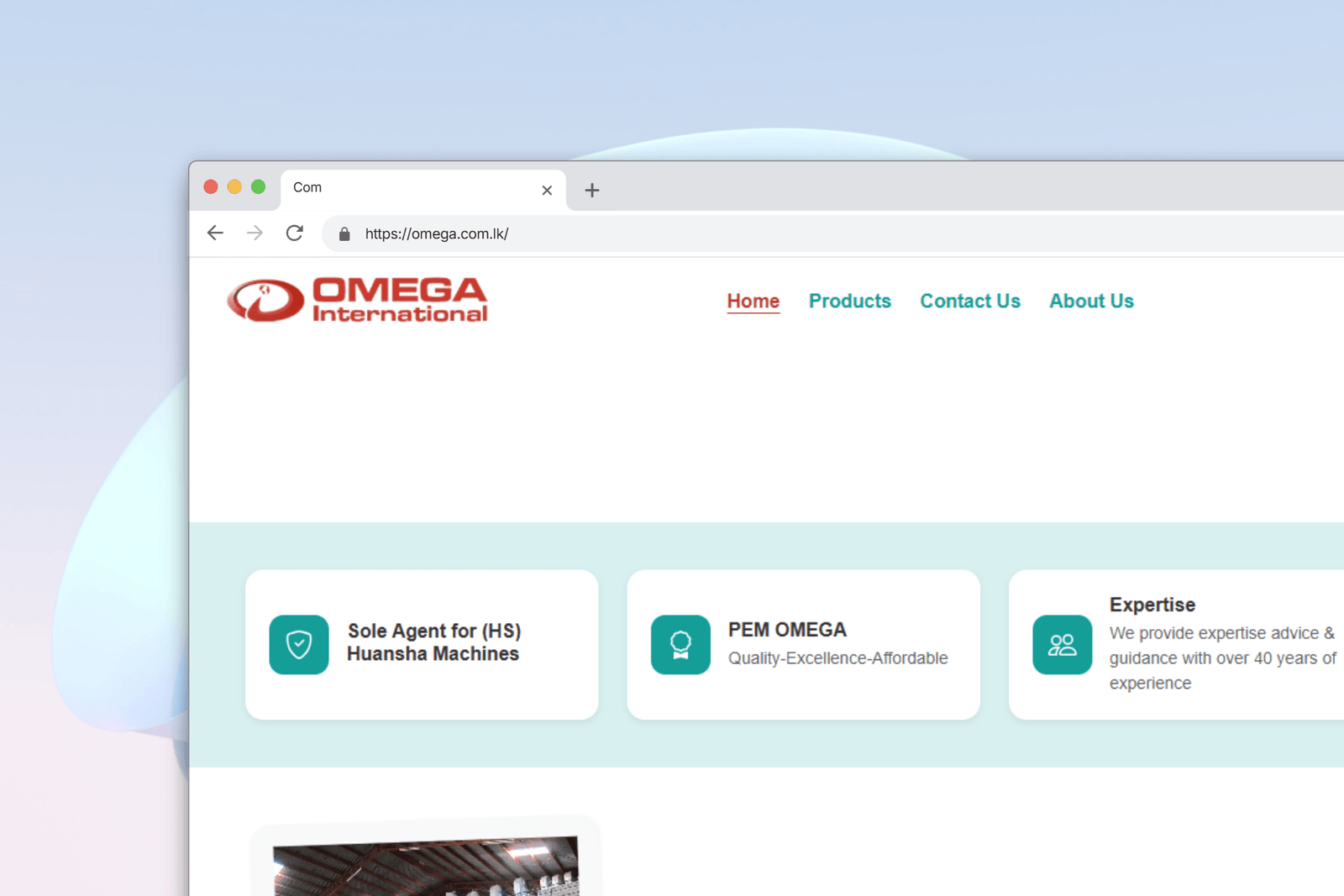1344x896 pixels.
Task: Click the Expertise card heading
Action: click(x=1152, y=605)
